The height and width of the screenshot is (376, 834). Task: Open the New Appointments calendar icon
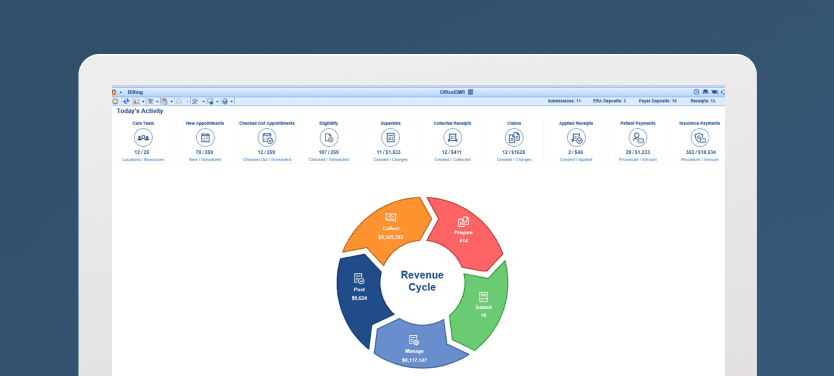(205, 138)
